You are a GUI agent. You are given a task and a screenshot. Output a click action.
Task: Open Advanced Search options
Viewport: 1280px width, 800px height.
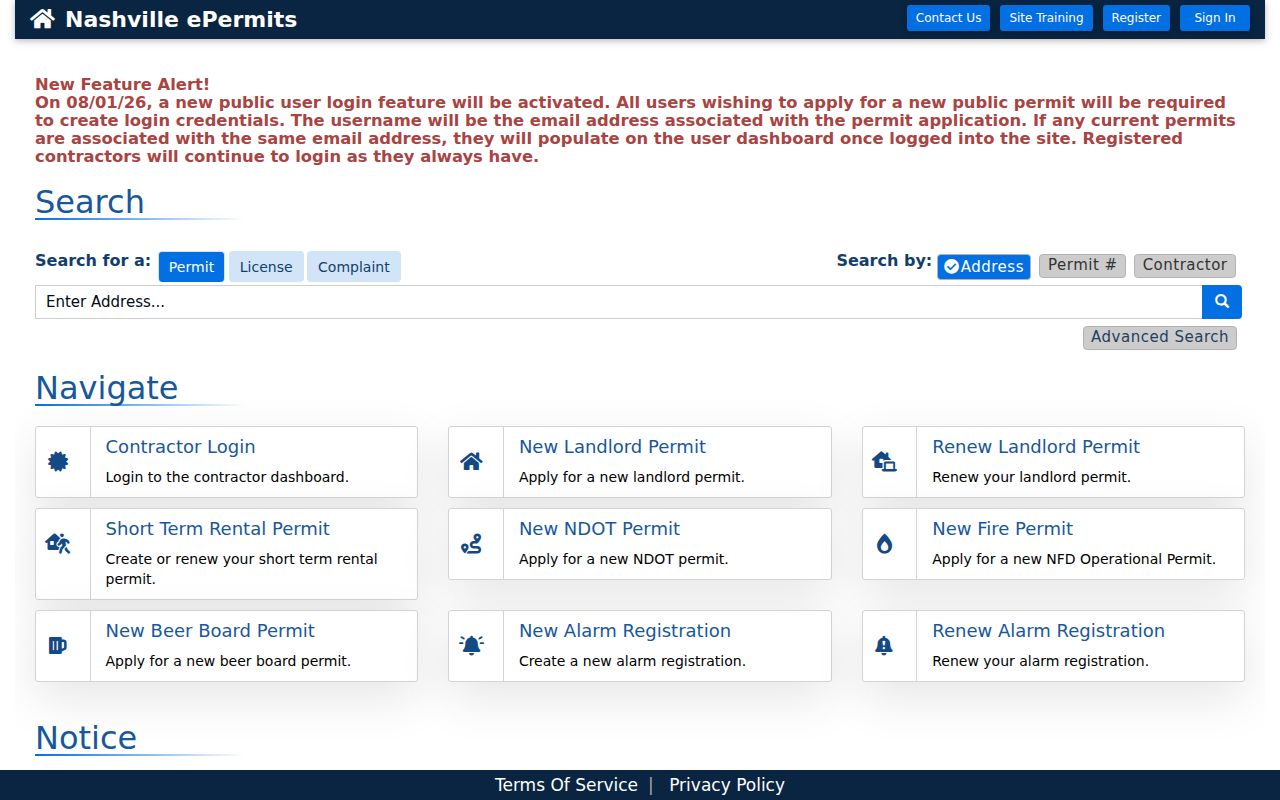coord(1160,337)
